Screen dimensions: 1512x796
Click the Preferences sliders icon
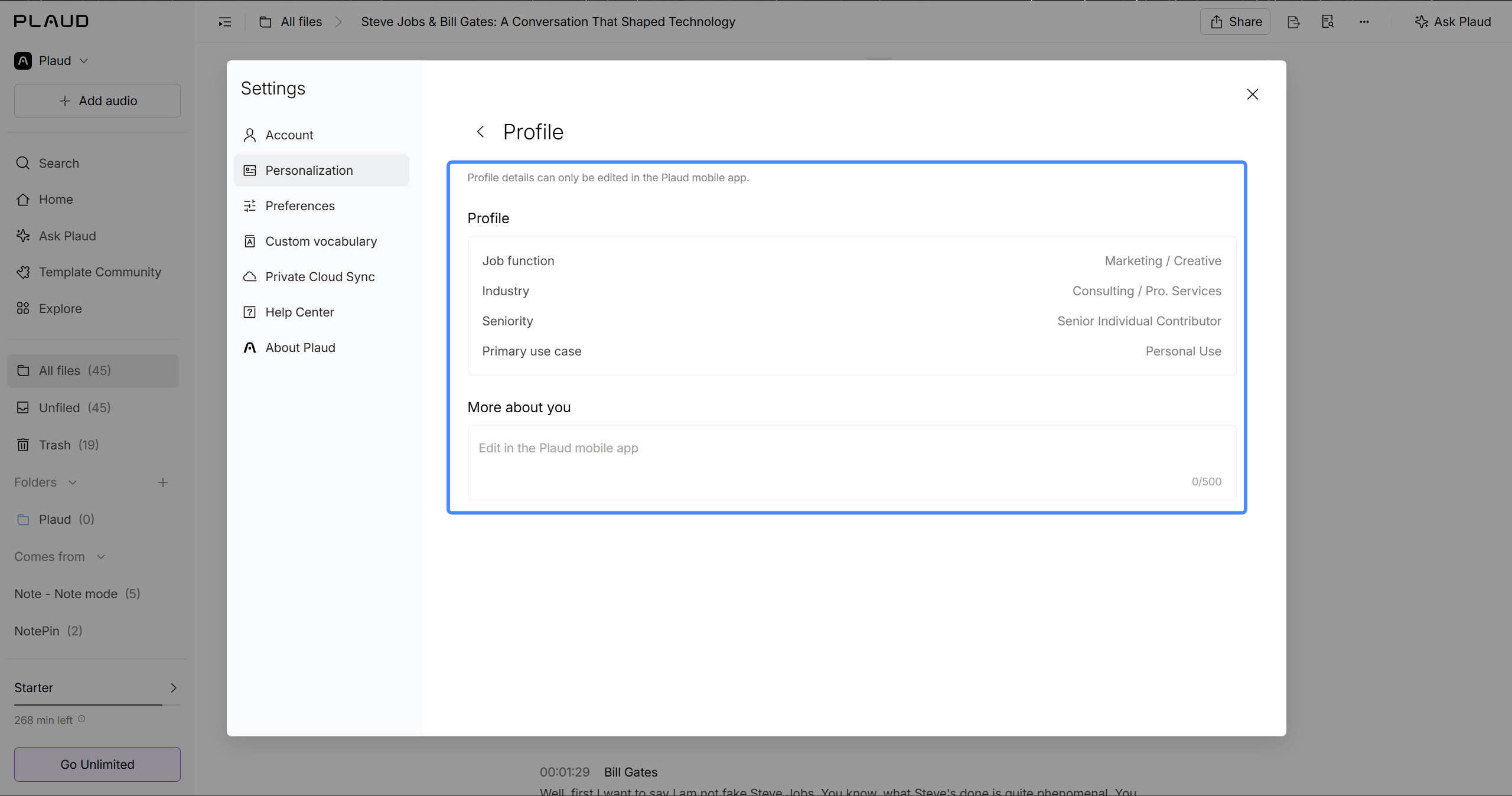[x=250, y=206]
